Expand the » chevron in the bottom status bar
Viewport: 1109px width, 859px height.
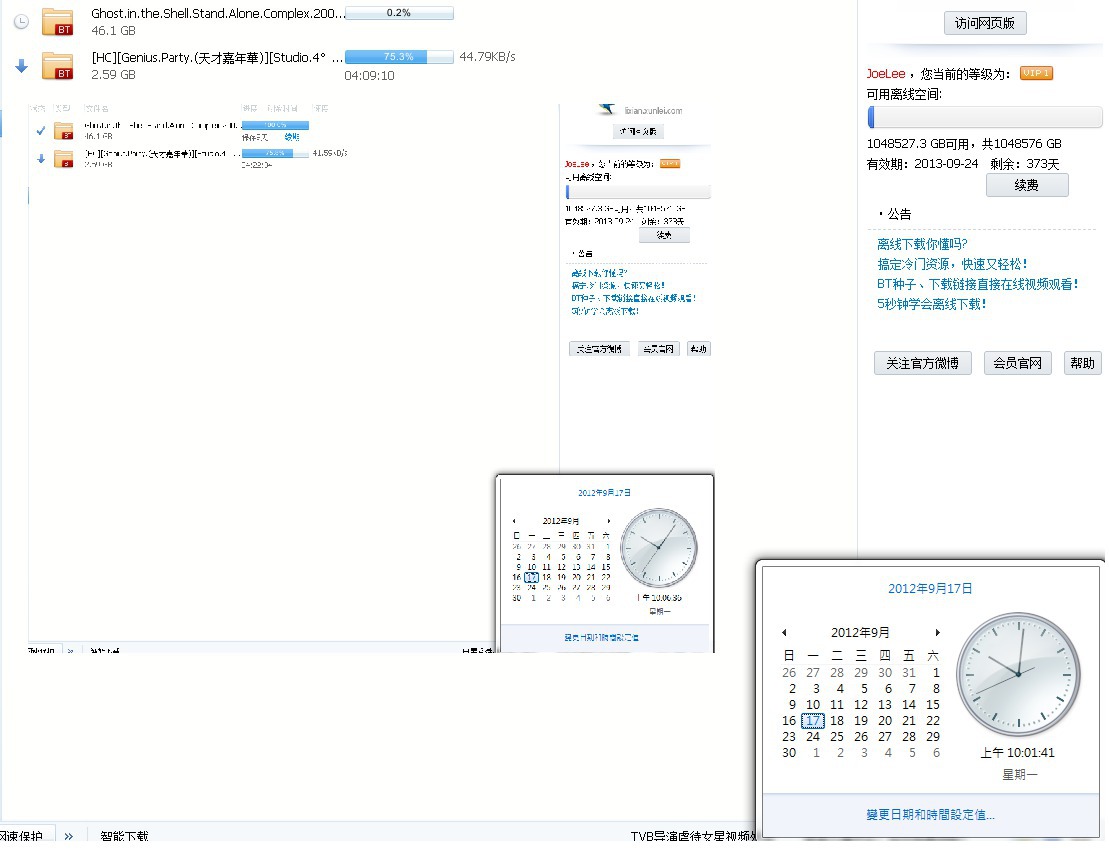(x=69, y=836)
